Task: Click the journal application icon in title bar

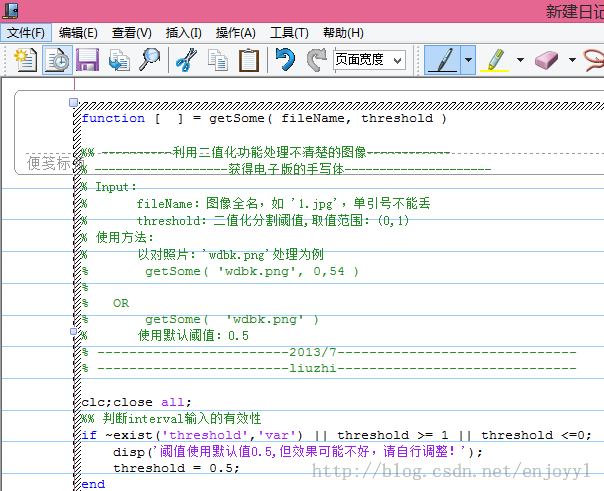Action: (10, 11)
